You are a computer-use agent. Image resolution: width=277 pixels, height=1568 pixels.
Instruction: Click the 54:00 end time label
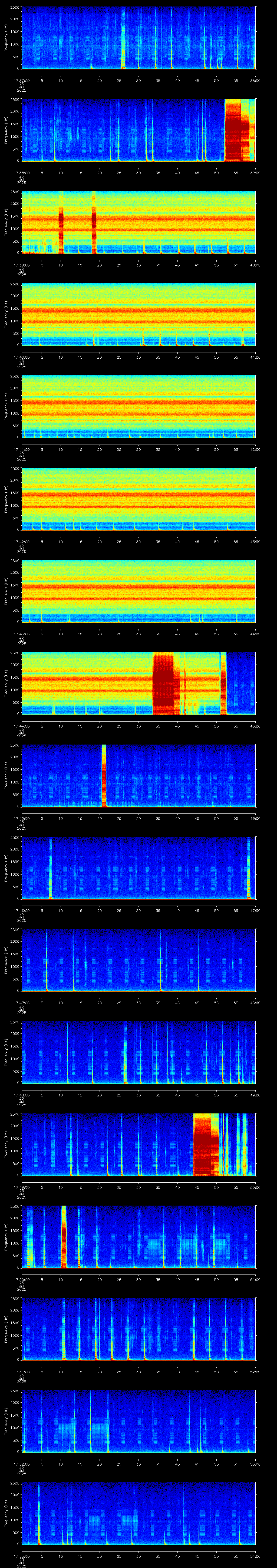click(x=255, y=1556)
